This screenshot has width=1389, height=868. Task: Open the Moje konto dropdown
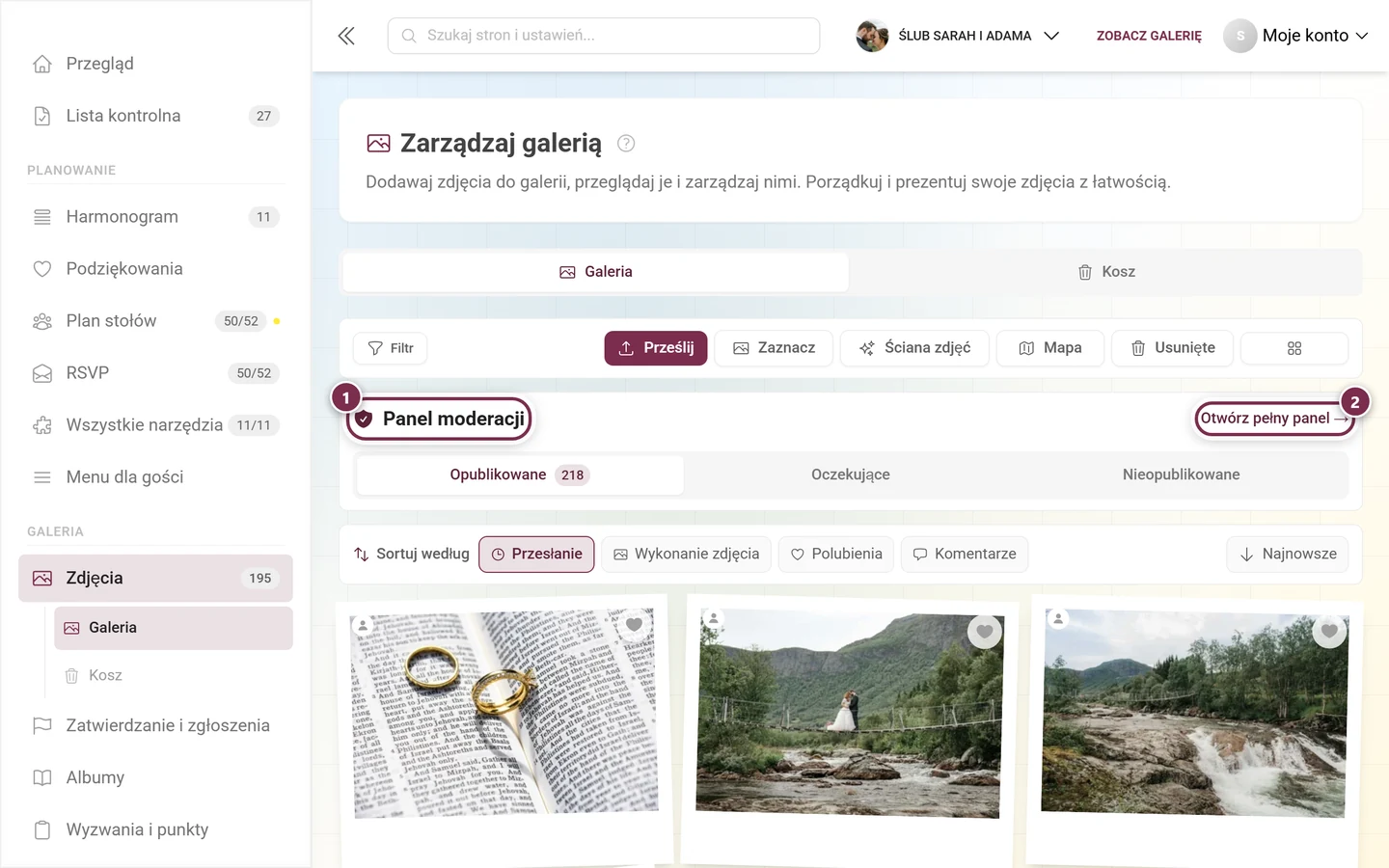pos(1295,36)
